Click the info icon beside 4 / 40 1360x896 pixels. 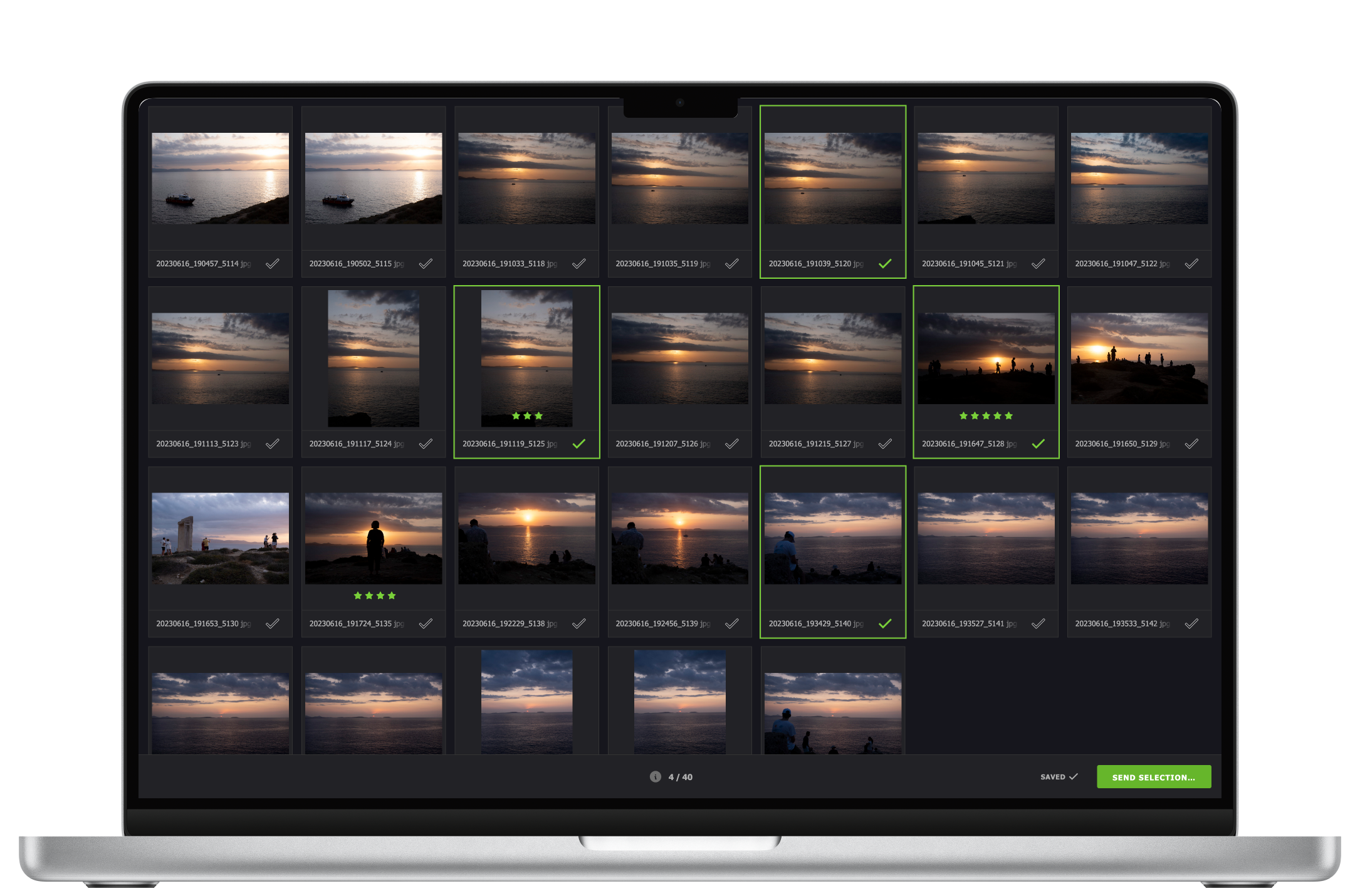(655, 777)
